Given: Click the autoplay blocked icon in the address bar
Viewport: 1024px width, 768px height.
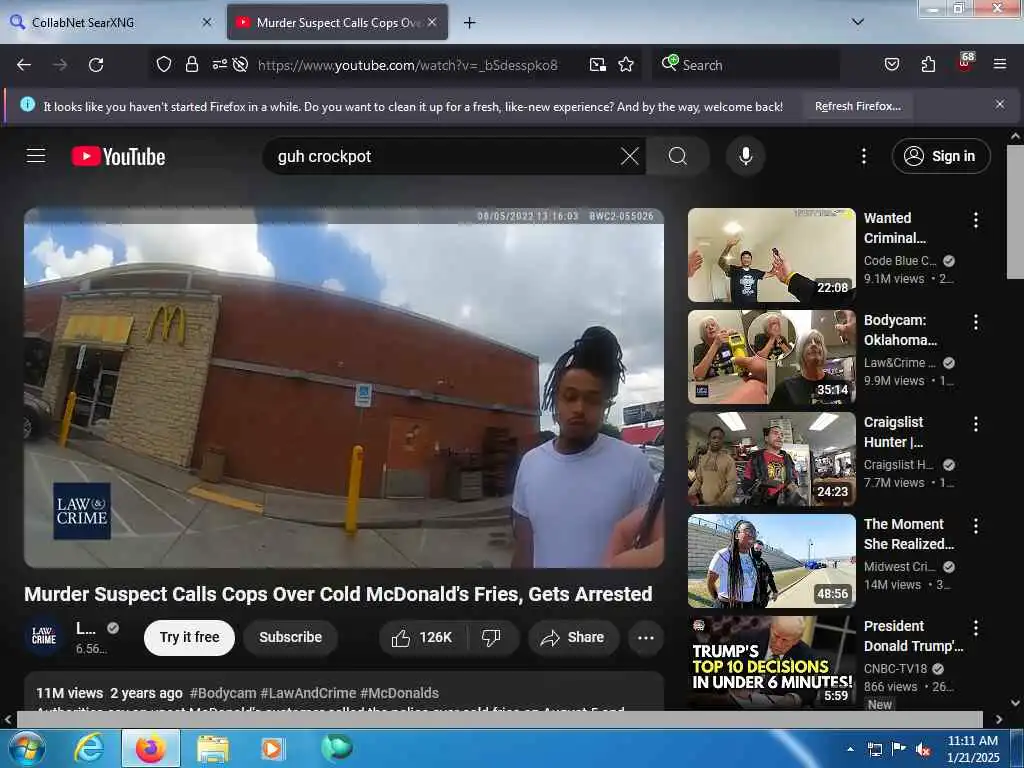Looking at the screenshot, I should 240,65.
